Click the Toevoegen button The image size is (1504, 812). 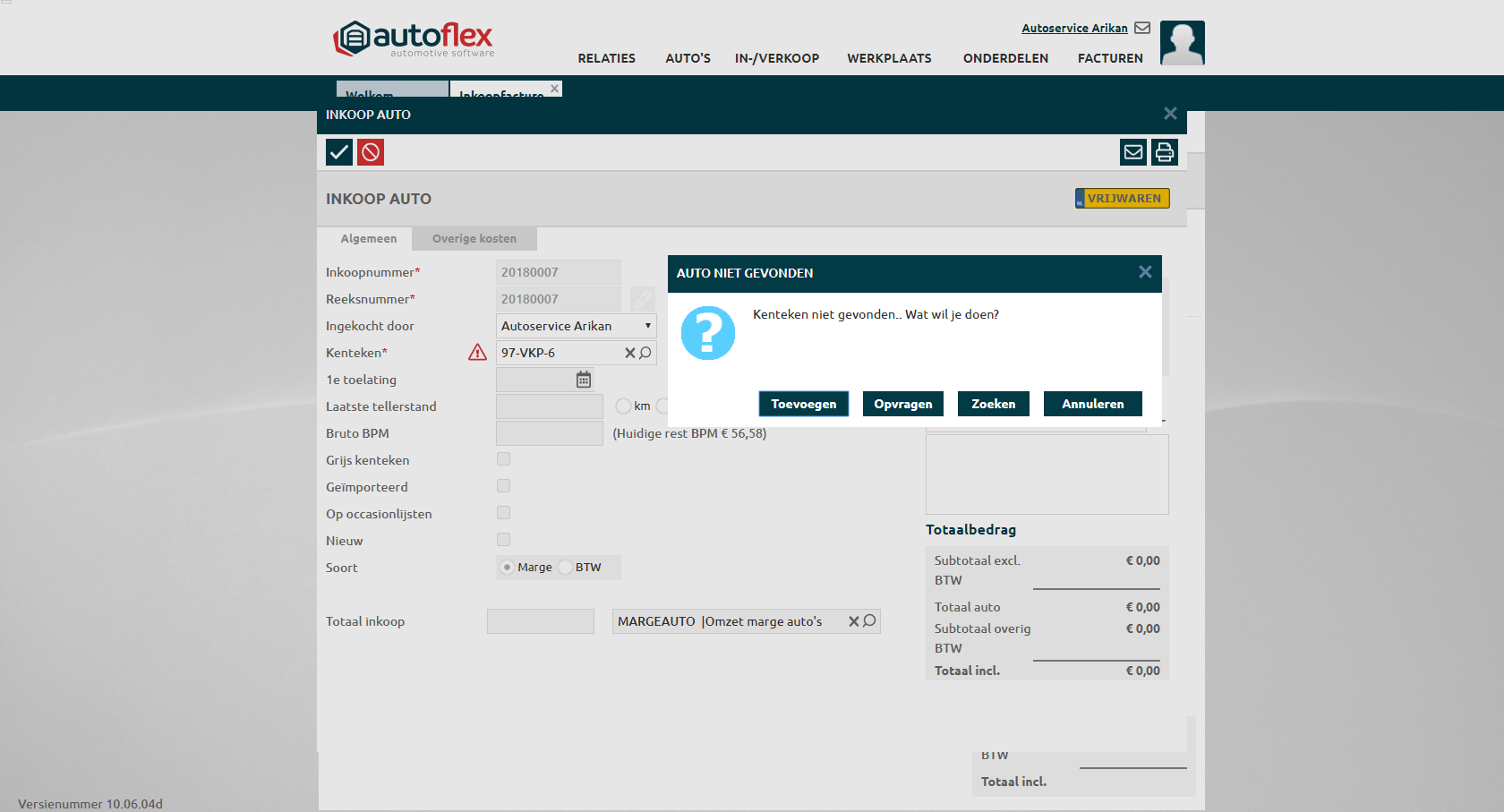(803, 404)
